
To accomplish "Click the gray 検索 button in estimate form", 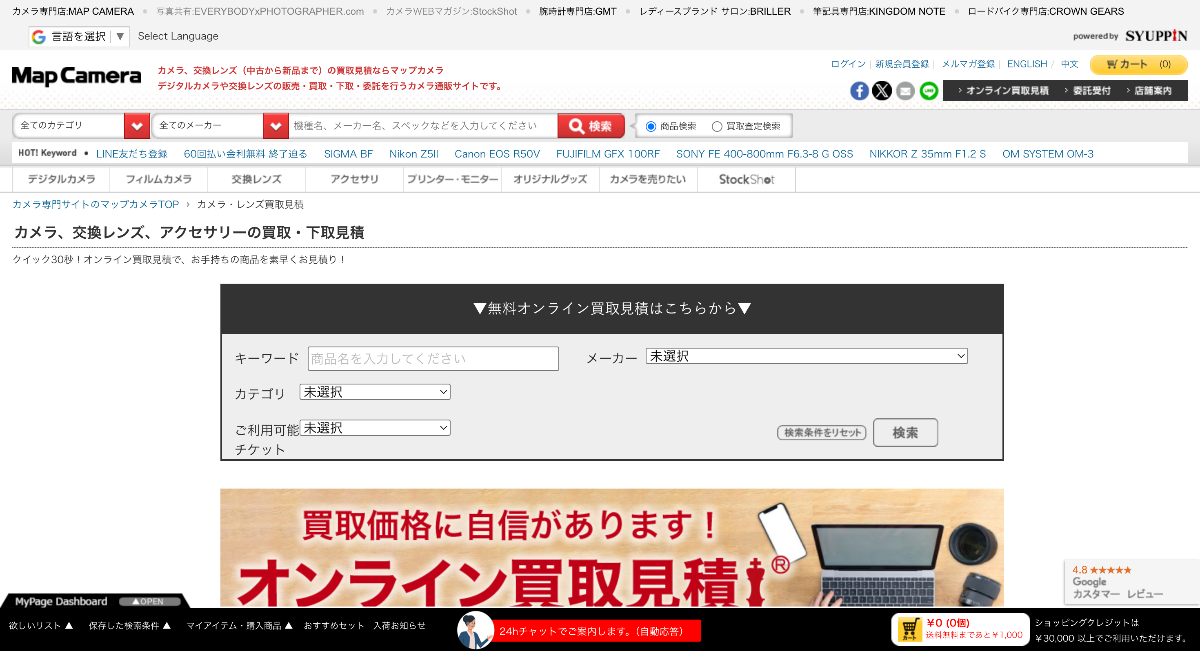I will [x=905, y=433].
